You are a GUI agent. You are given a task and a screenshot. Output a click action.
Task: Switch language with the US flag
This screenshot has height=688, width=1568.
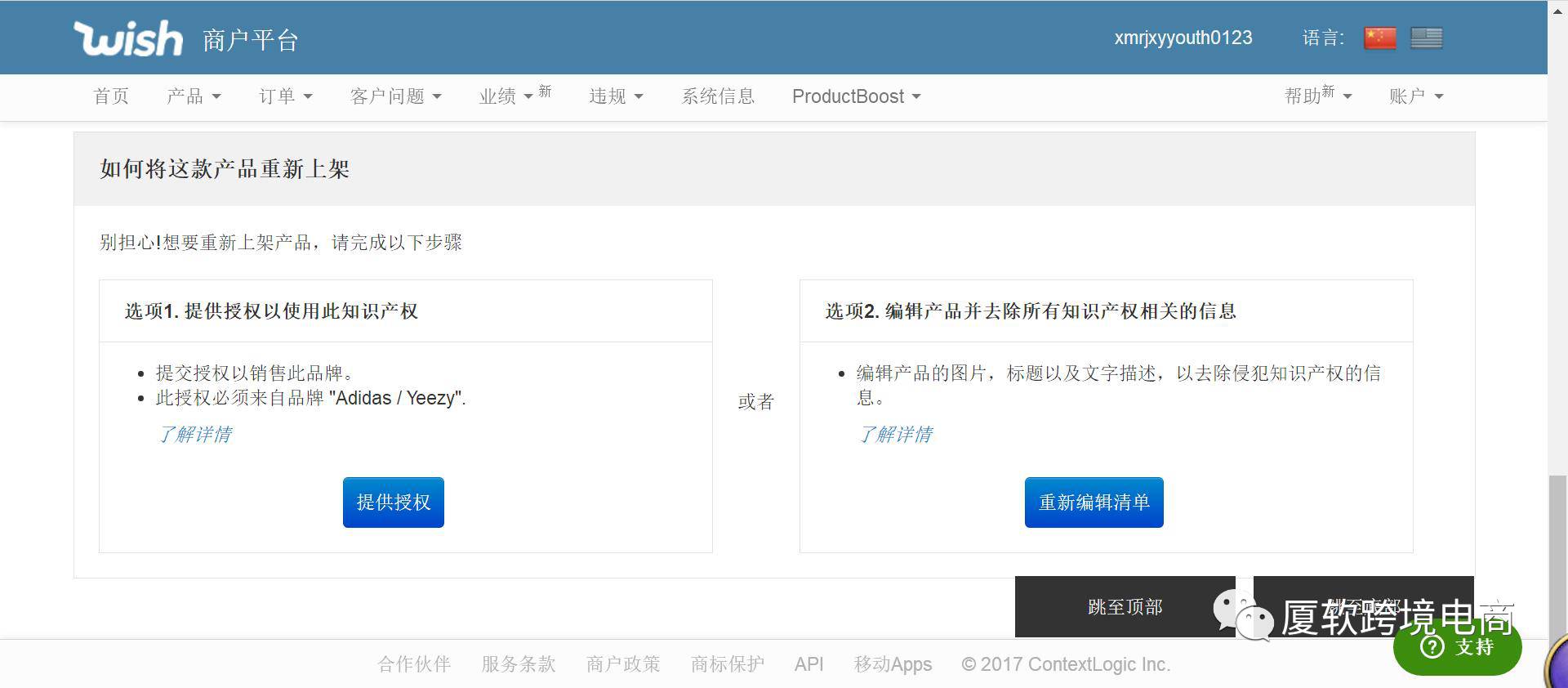(1427, 38)
